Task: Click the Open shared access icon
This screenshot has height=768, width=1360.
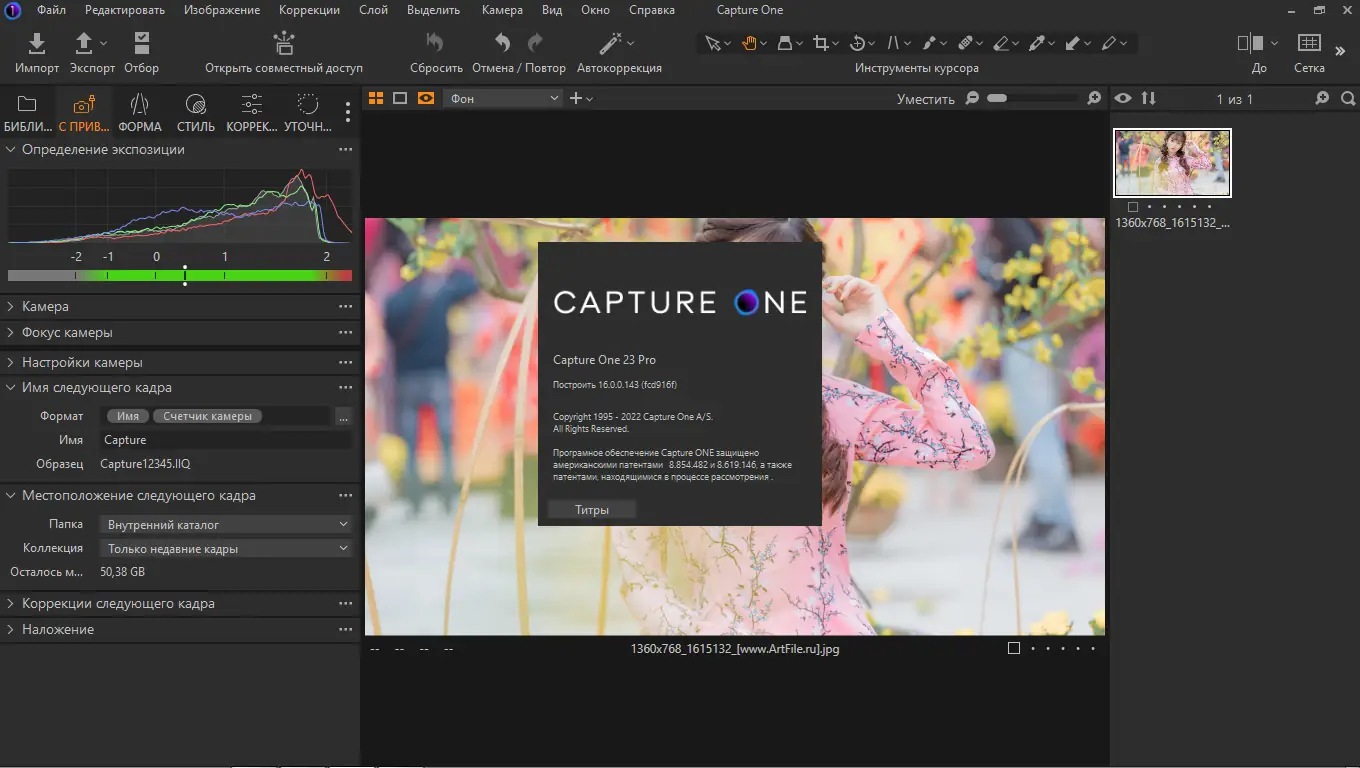Action: 284,43
